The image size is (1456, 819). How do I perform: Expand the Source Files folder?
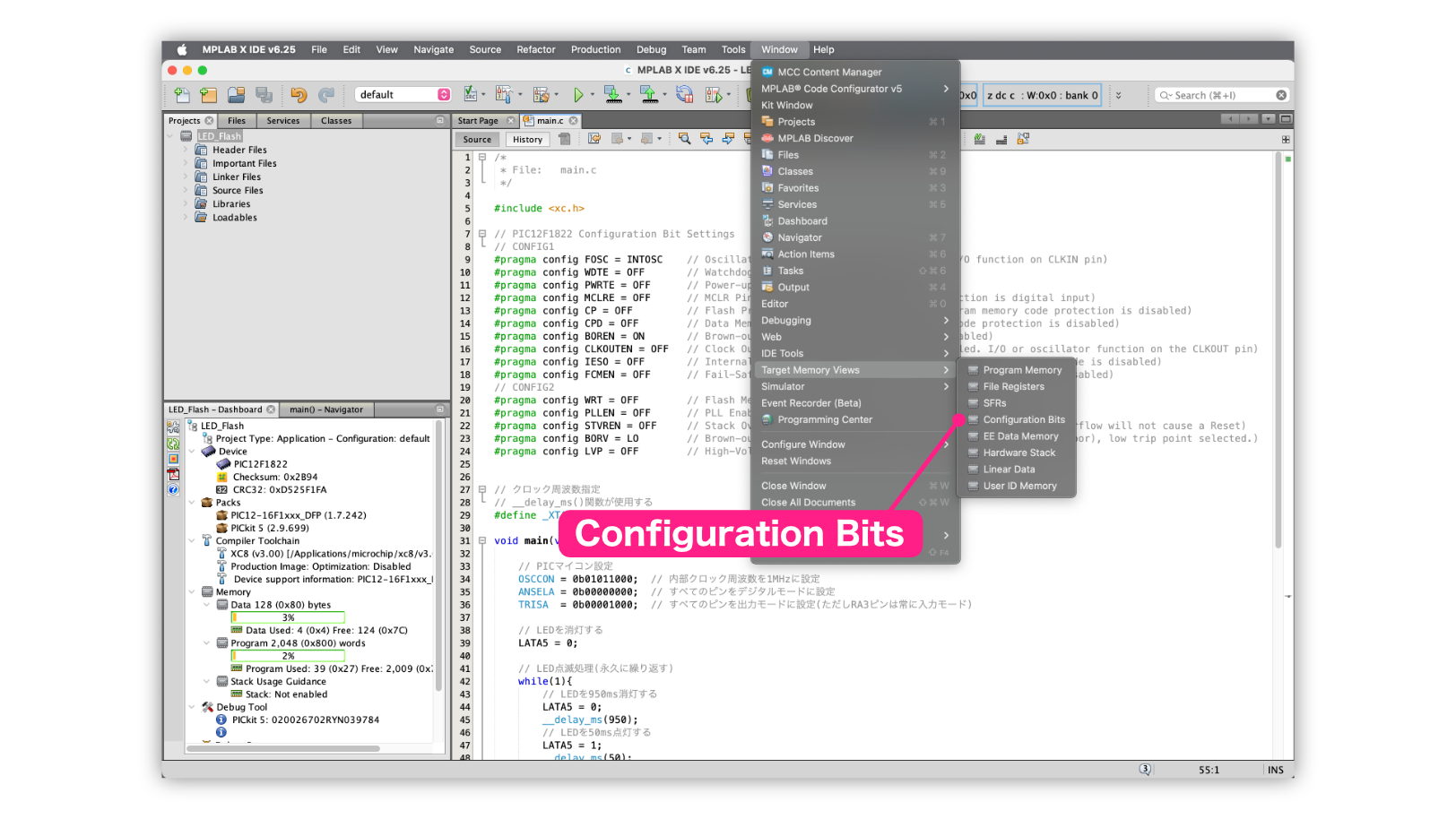pos(186,191)
